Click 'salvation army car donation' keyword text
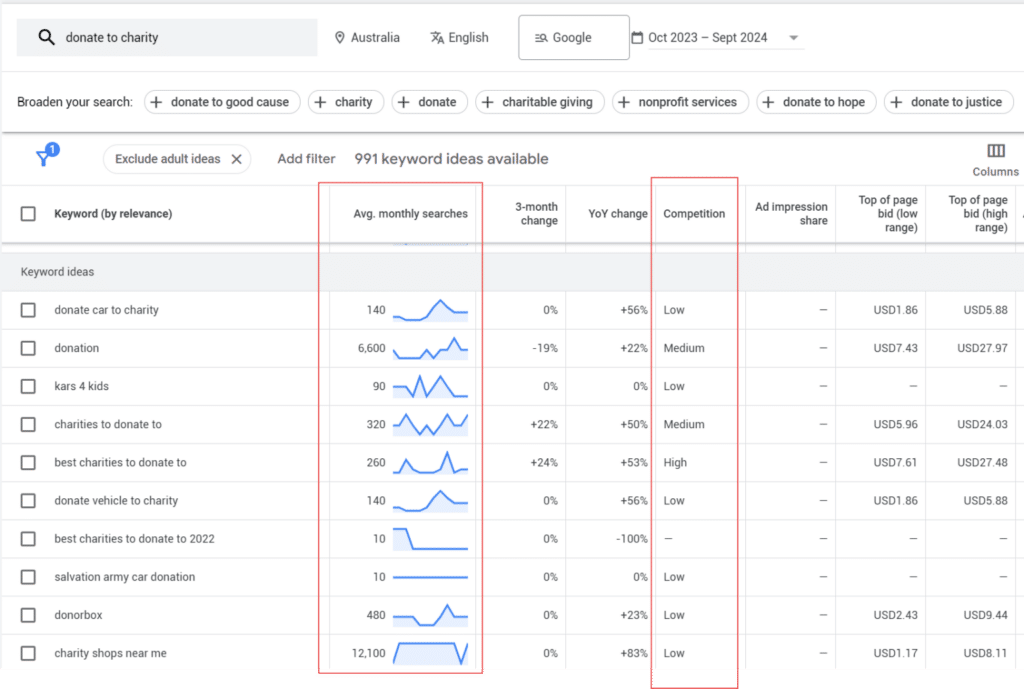 coord(125,577)
